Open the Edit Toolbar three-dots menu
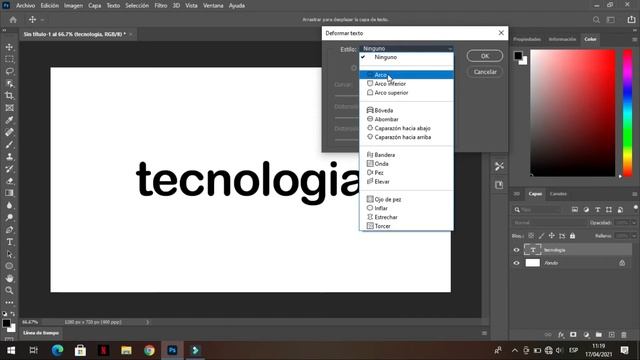This screenshot has height=360, width=640. click(x=9, y=303)
